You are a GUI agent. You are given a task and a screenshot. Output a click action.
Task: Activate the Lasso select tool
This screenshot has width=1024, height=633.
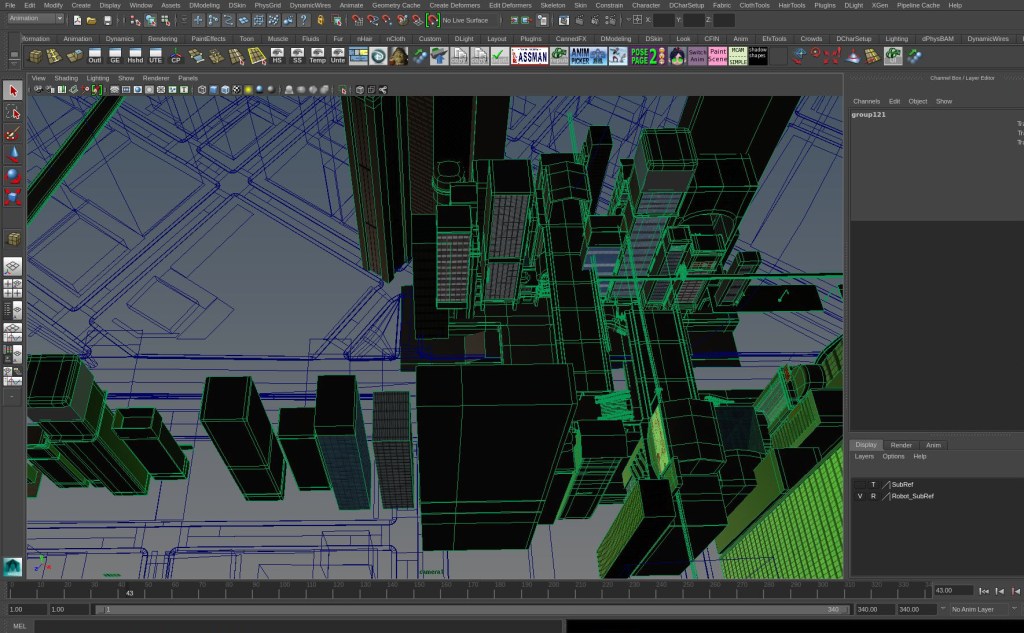click(x=13, y=112)
